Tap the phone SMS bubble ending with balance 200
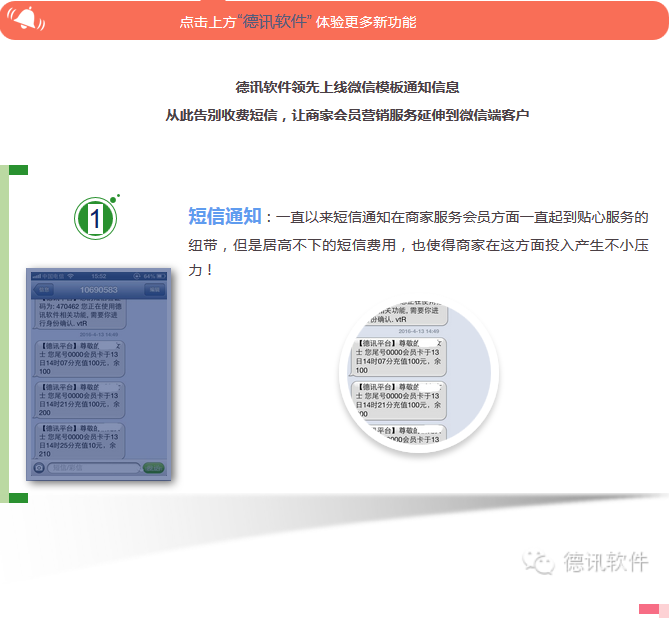 tap(79, 400)
